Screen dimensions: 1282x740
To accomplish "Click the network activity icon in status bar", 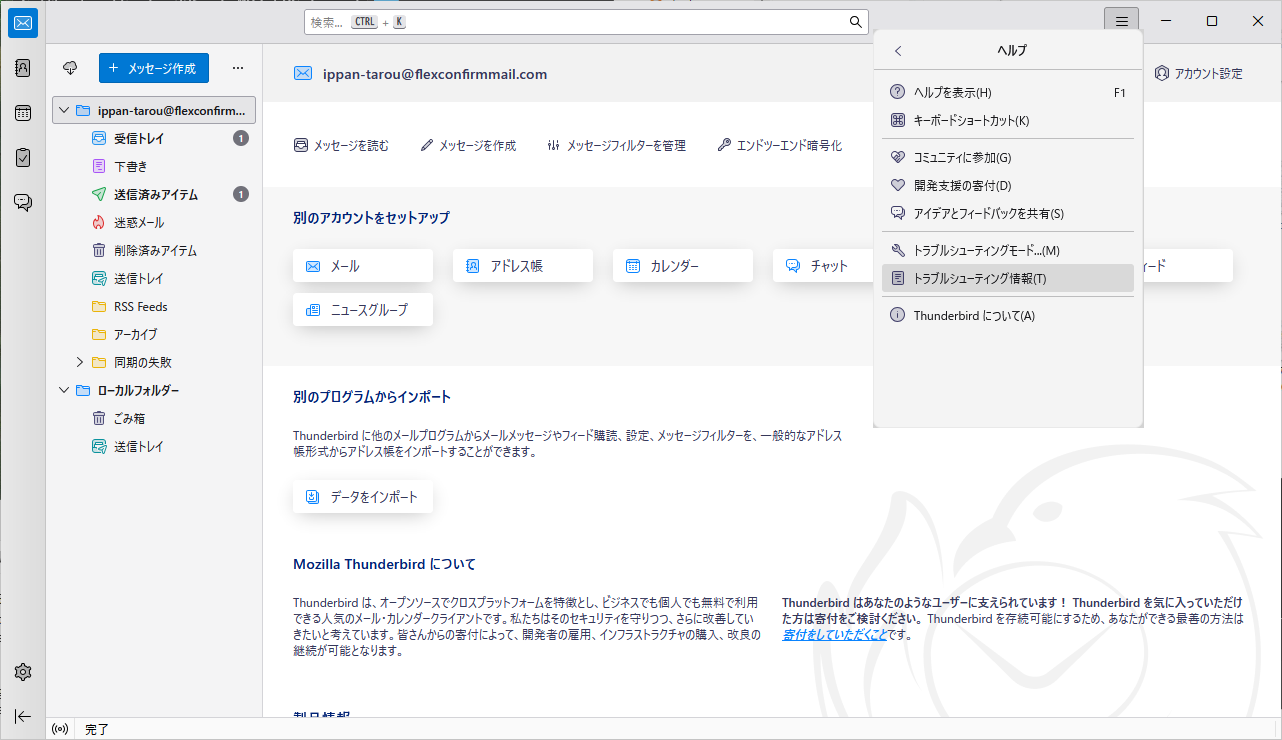I will (x=59, y=729).
